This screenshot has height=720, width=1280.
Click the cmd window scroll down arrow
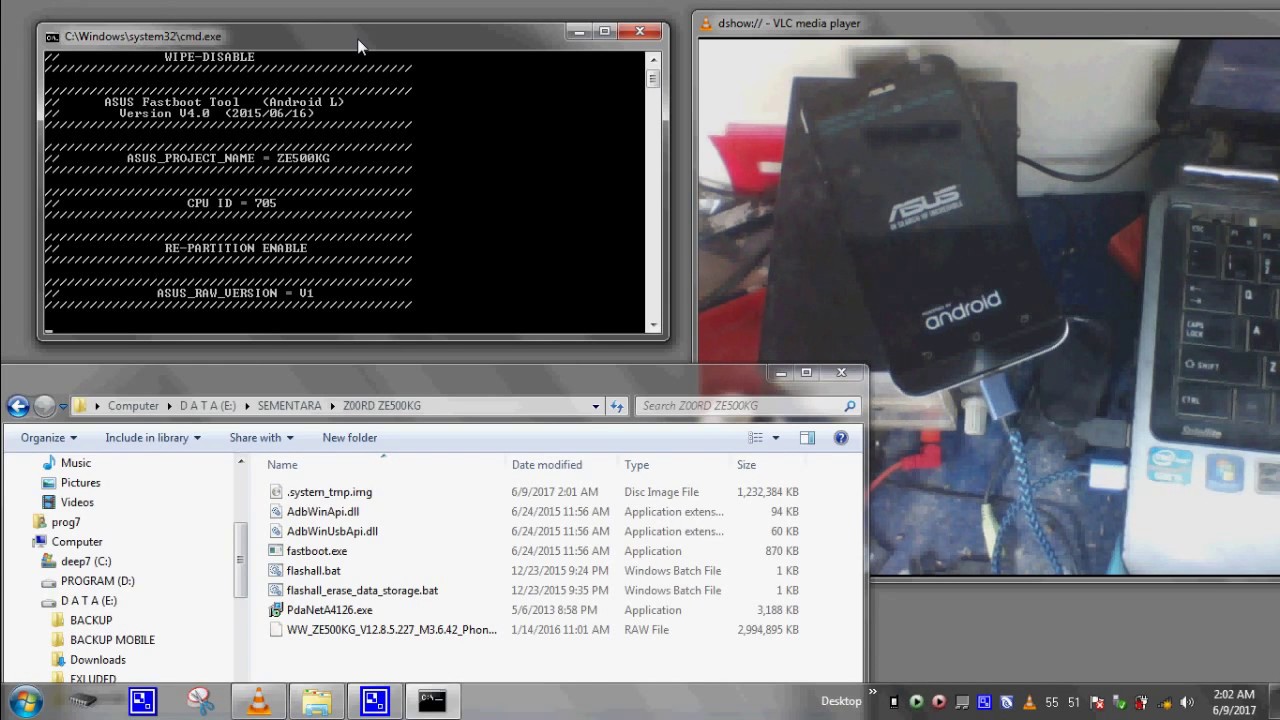(653, 325)
